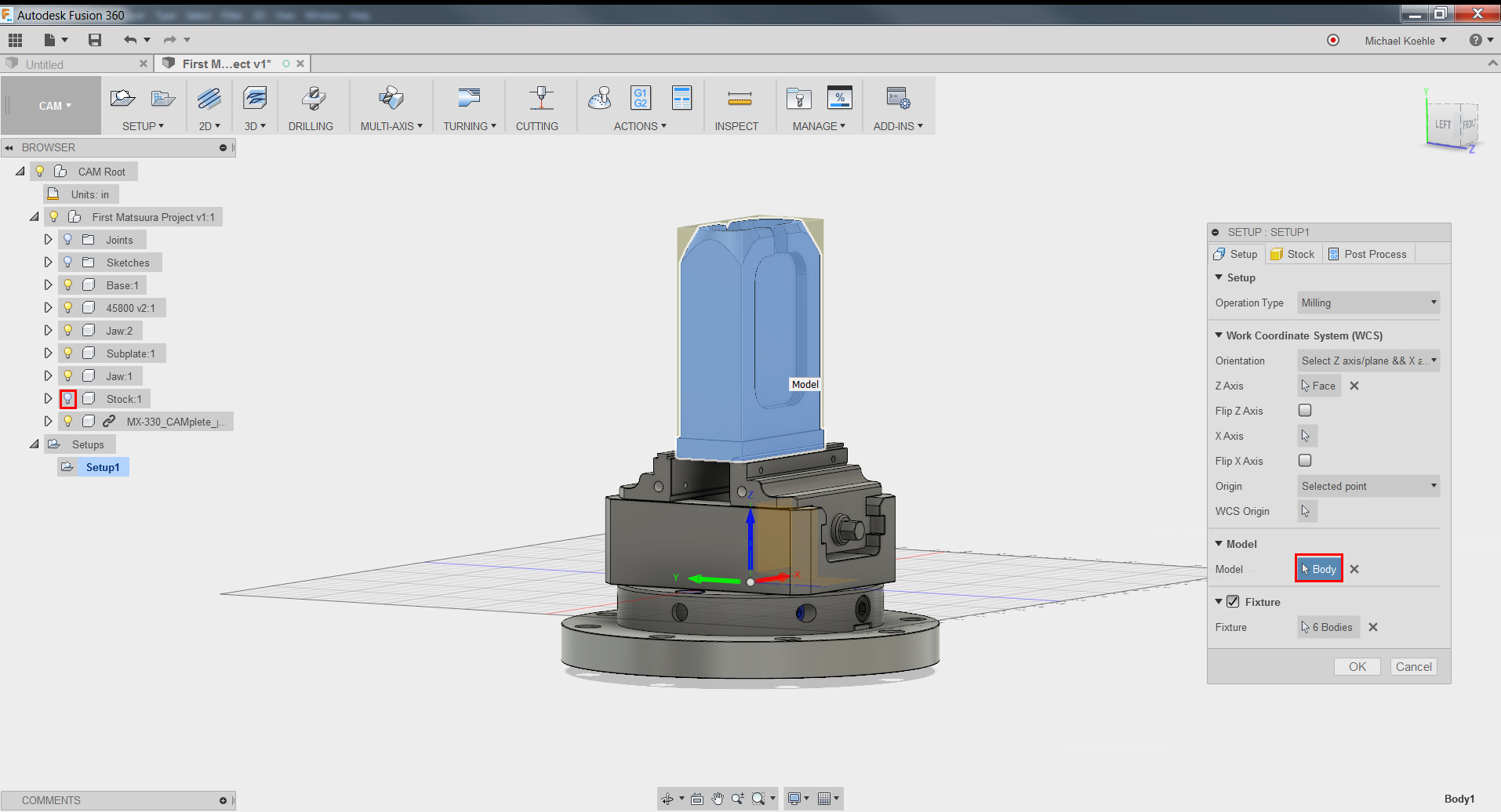The height and width of the screenshot is (812, 1501).
Task: Click the WCS Origin point selector
Action: (1307, 511)
